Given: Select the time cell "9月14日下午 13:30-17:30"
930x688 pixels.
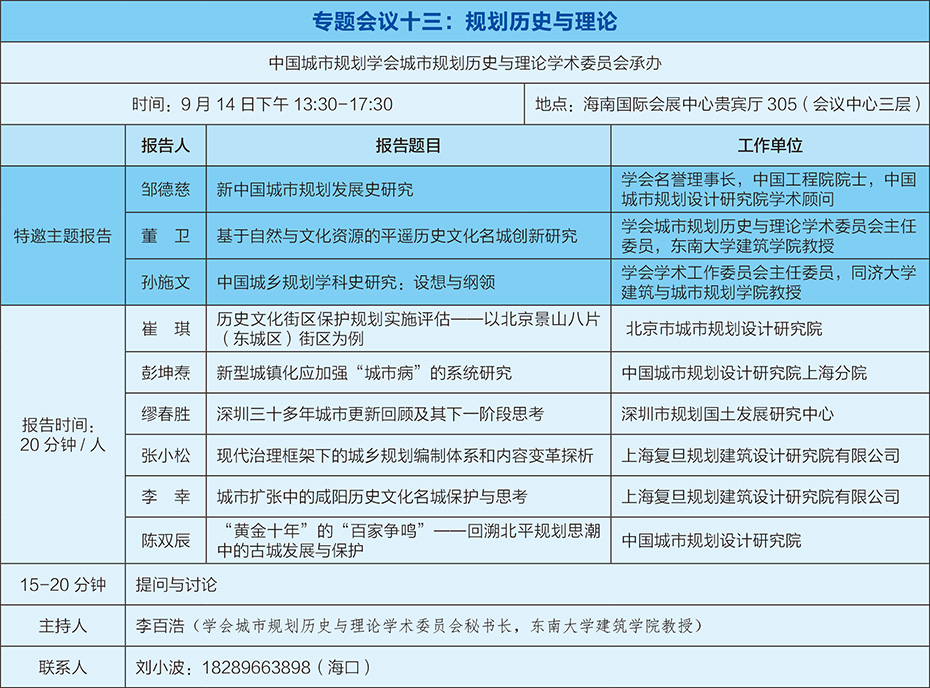Looking at the screenshot, I should click(x=262, y=104).
